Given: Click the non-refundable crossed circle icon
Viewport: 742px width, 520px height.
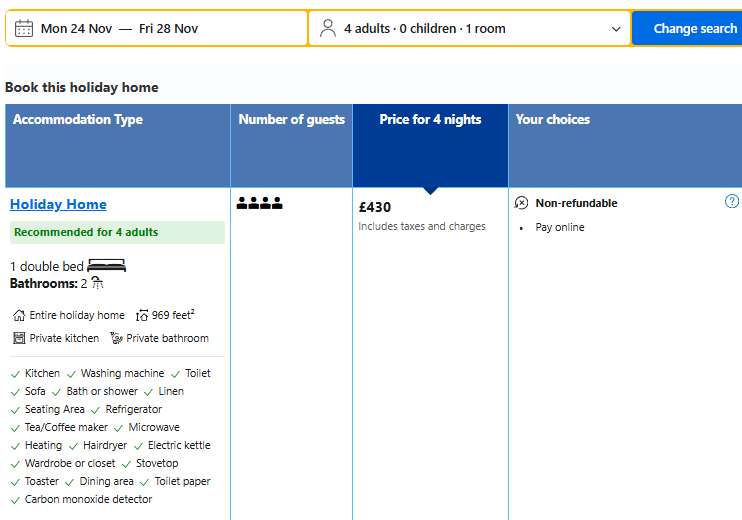Looking at the screenshot, I should click(x=522, y=203).
